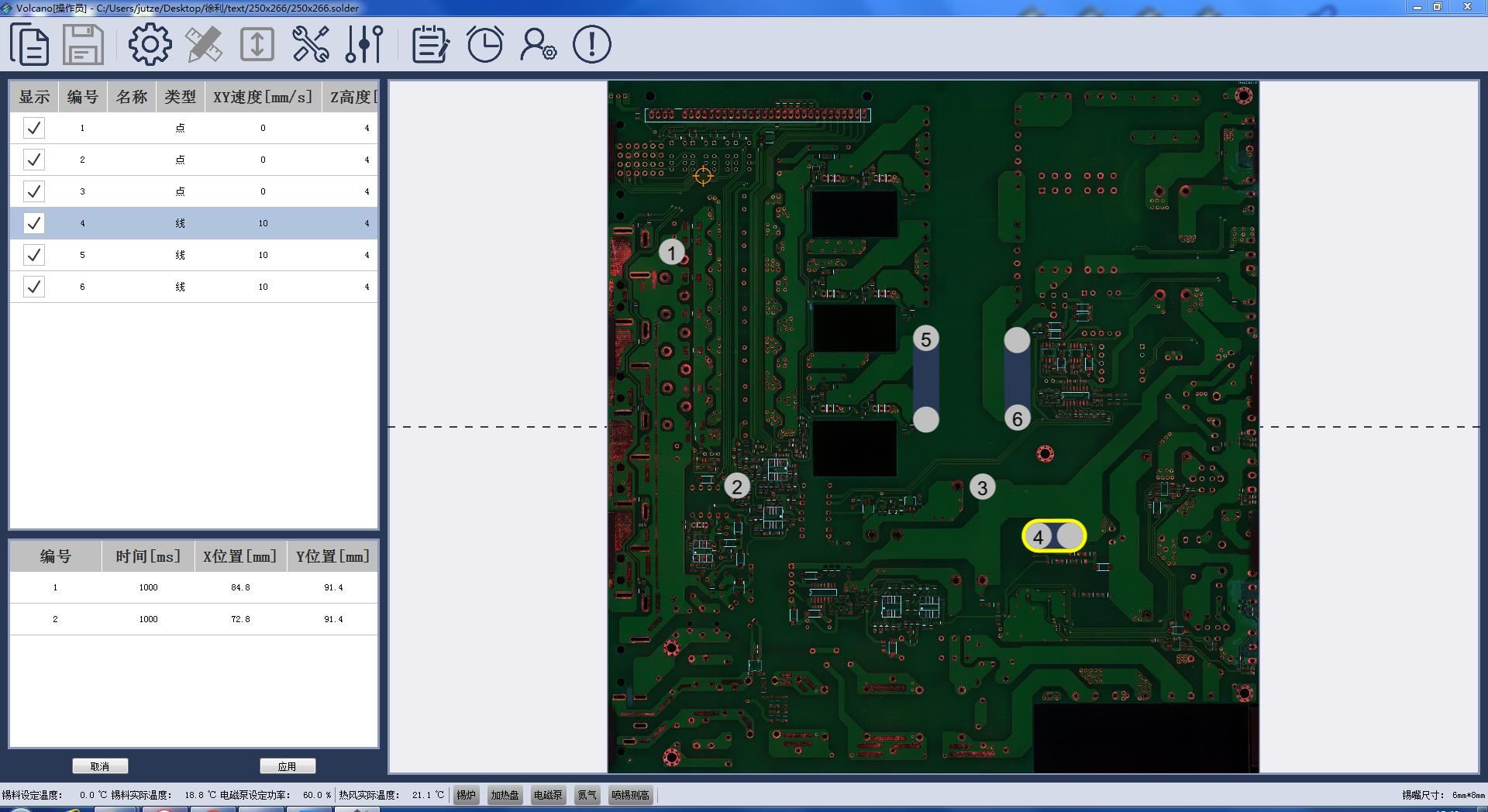Open the slider parameters adjustment icon
Screen dimensions: 1488x812
coord(364,44)
